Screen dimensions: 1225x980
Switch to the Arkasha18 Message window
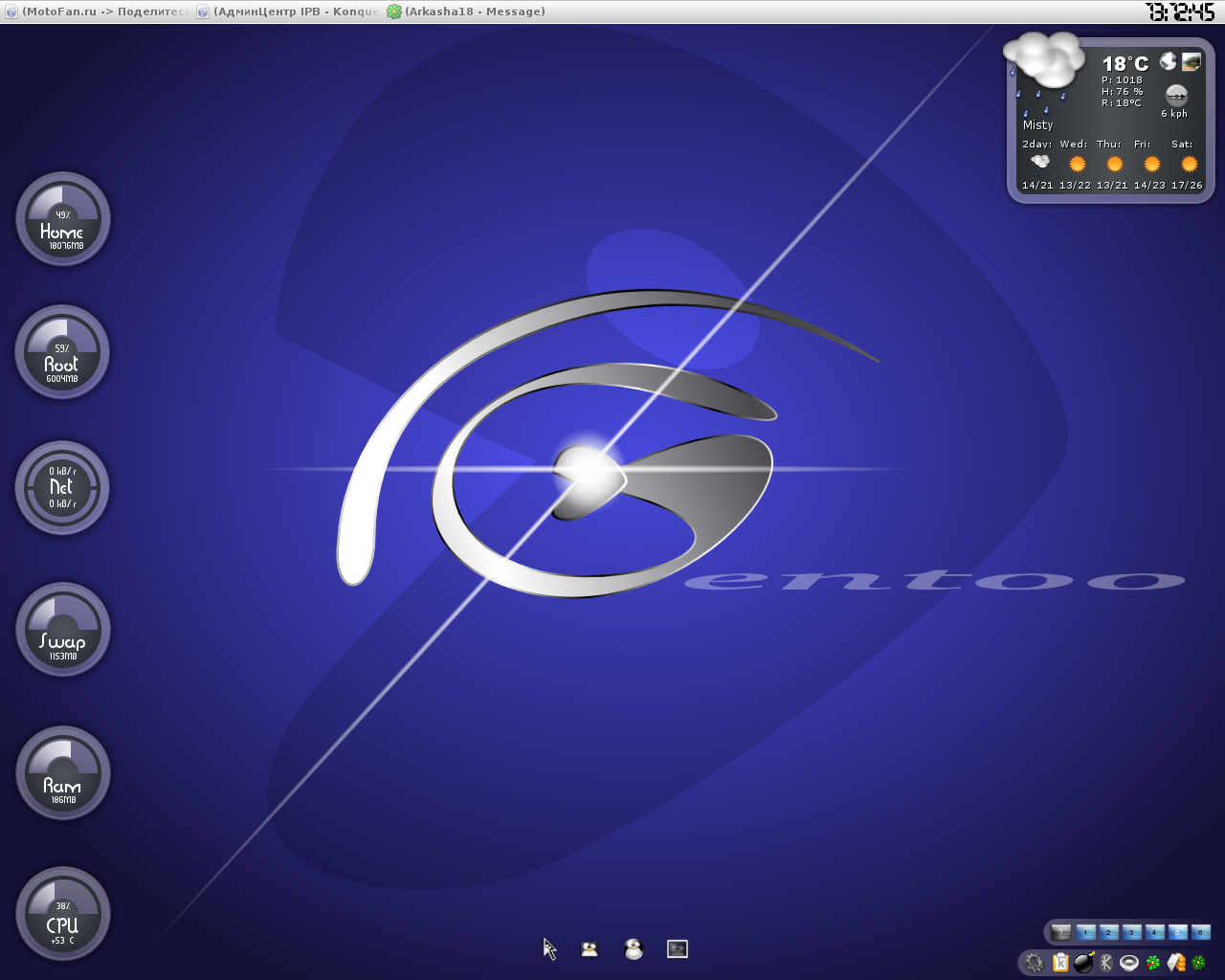466,11
